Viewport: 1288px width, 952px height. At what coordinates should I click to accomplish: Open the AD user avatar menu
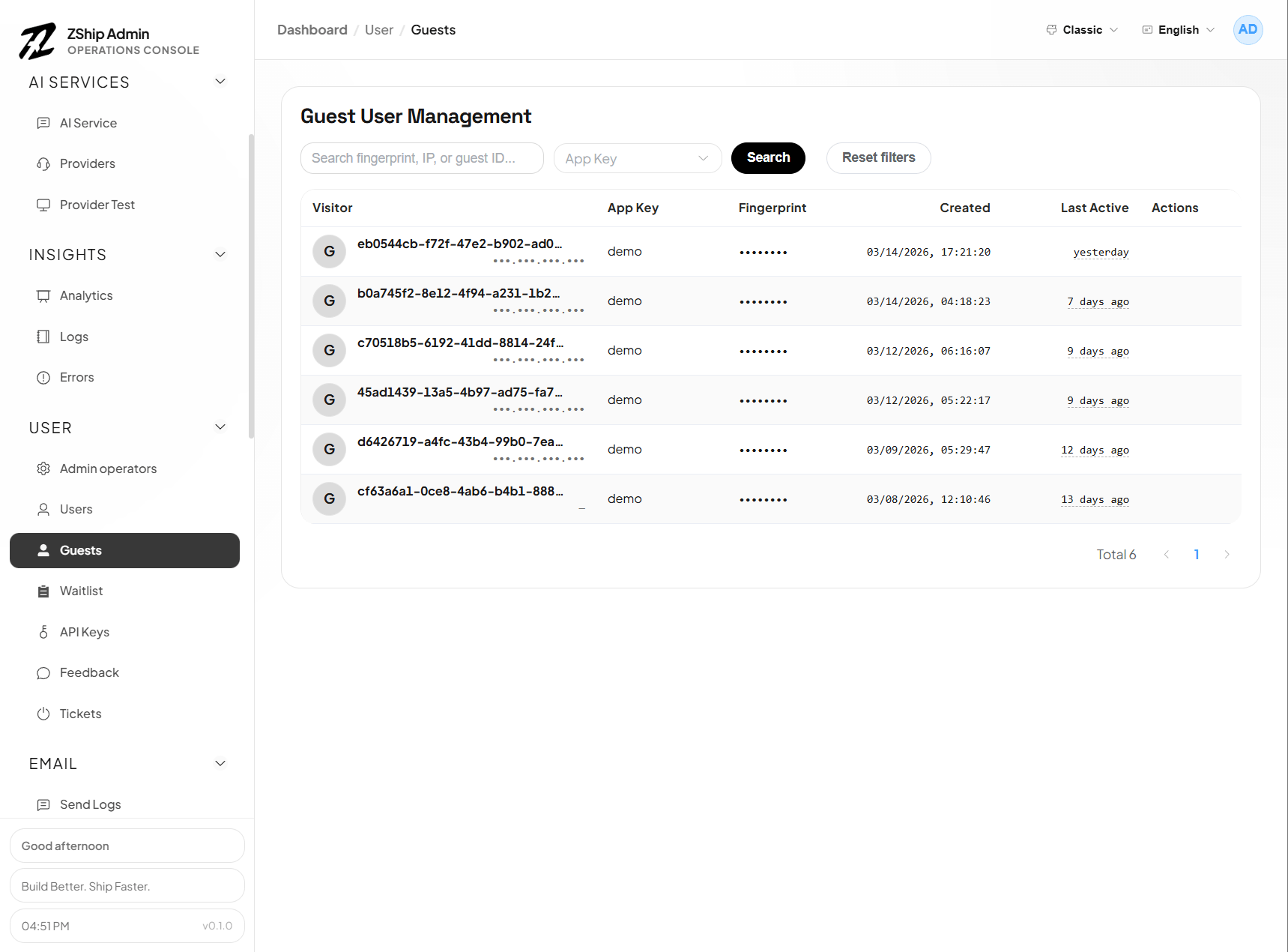pyautogui.click(x=1248, y=30)
